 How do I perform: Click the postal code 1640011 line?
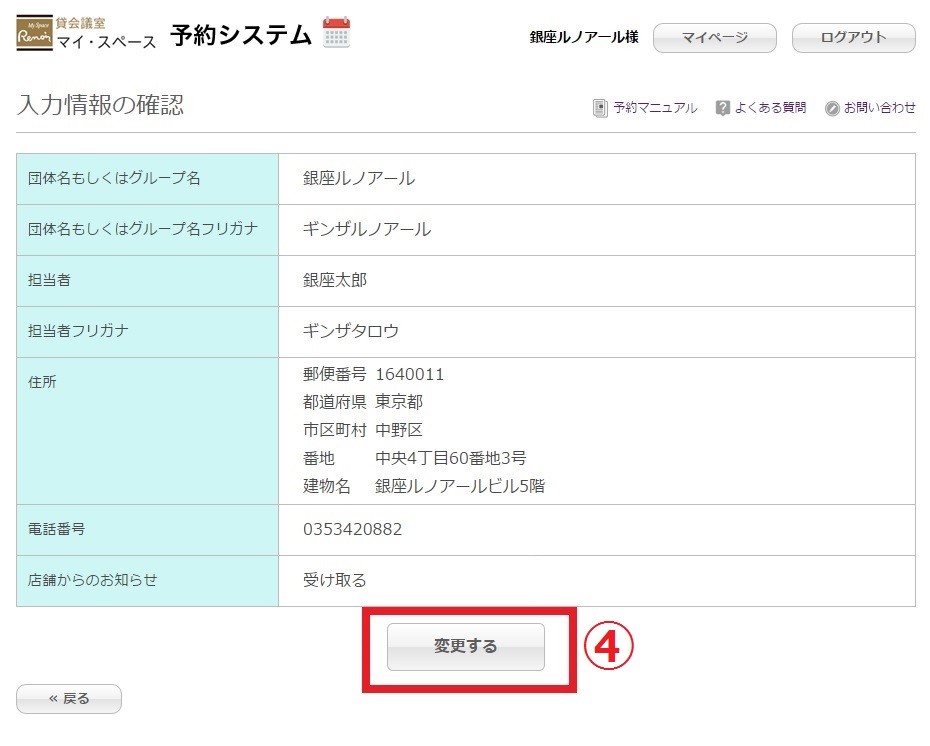tap(374, 375)
